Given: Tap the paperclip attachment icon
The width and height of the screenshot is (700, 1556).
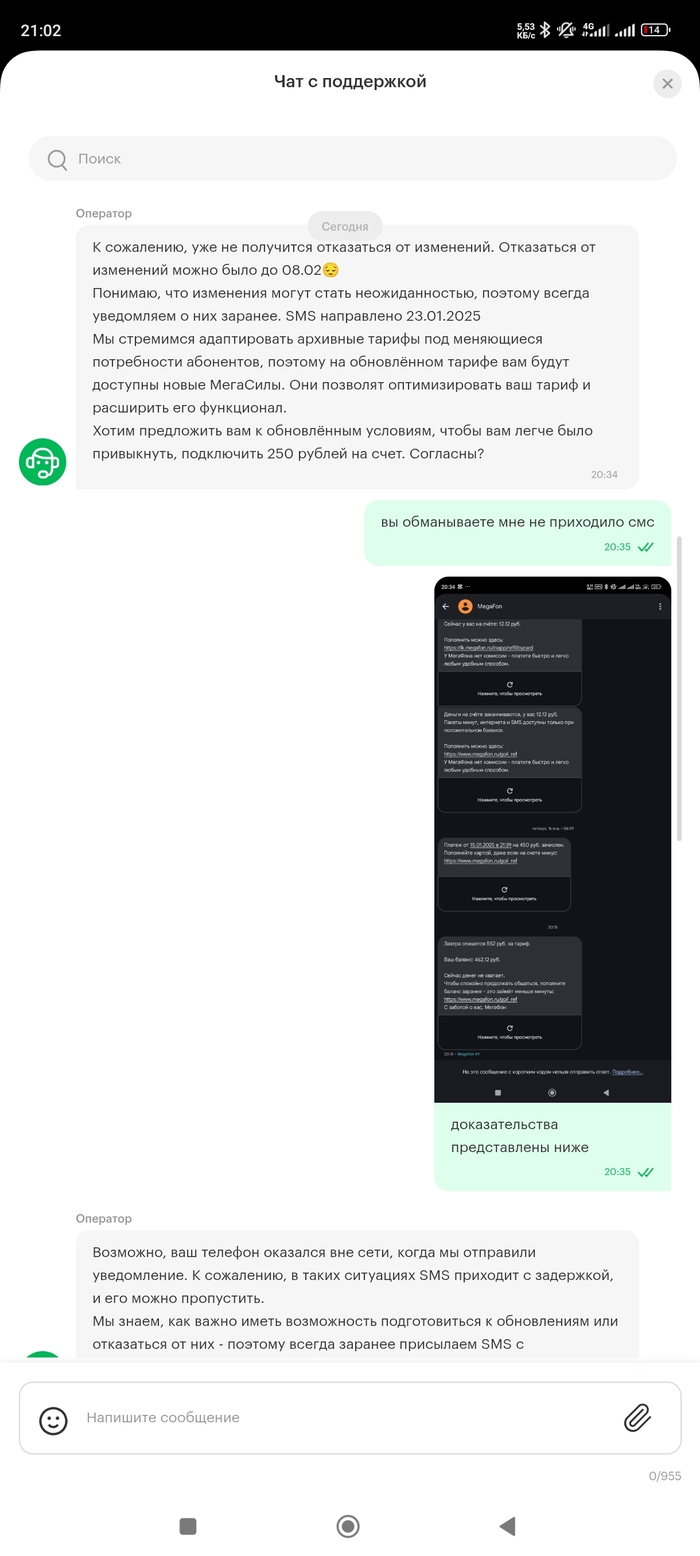Looking at the screenshot, I should pyautogui.click(x=637, y=1417).
